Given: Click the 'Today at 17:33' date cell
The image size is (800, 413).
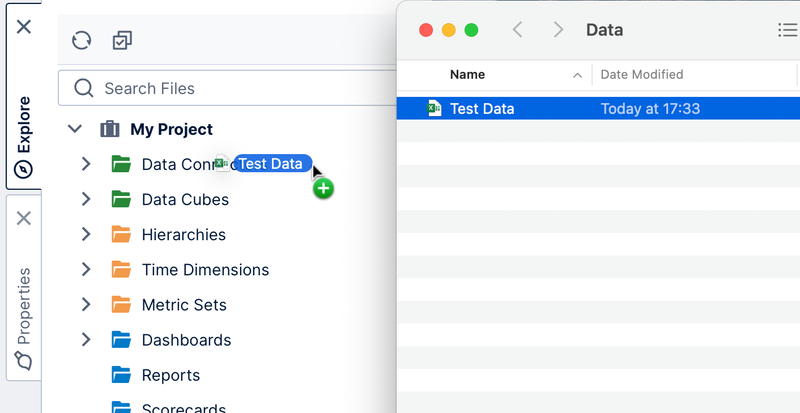Looking at the screenshot, I should point(650,109).
